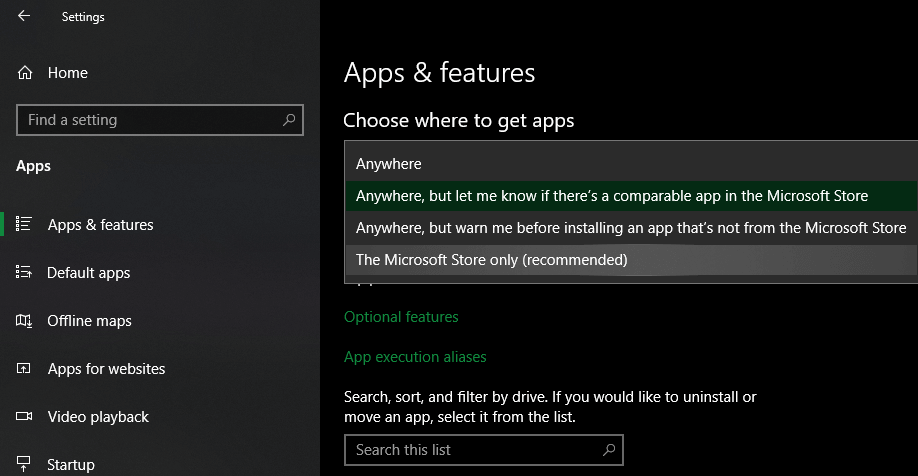This screenshot has height=476, width=918.
Task: Go to Video playback settings
Action: pyautogui.click(x=98, y=417)
